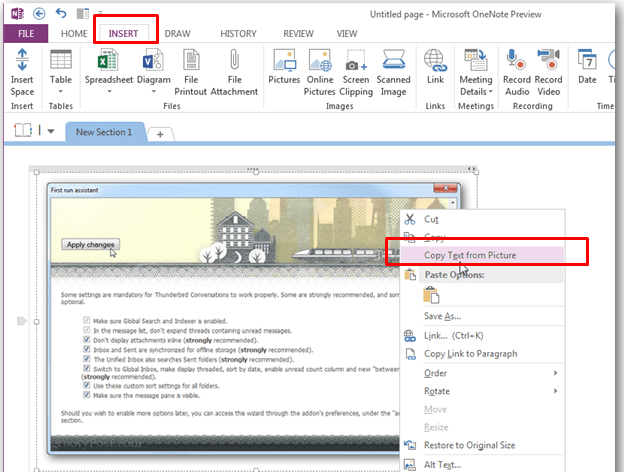
Task: Add a new section tab
Action: (160, 135)
